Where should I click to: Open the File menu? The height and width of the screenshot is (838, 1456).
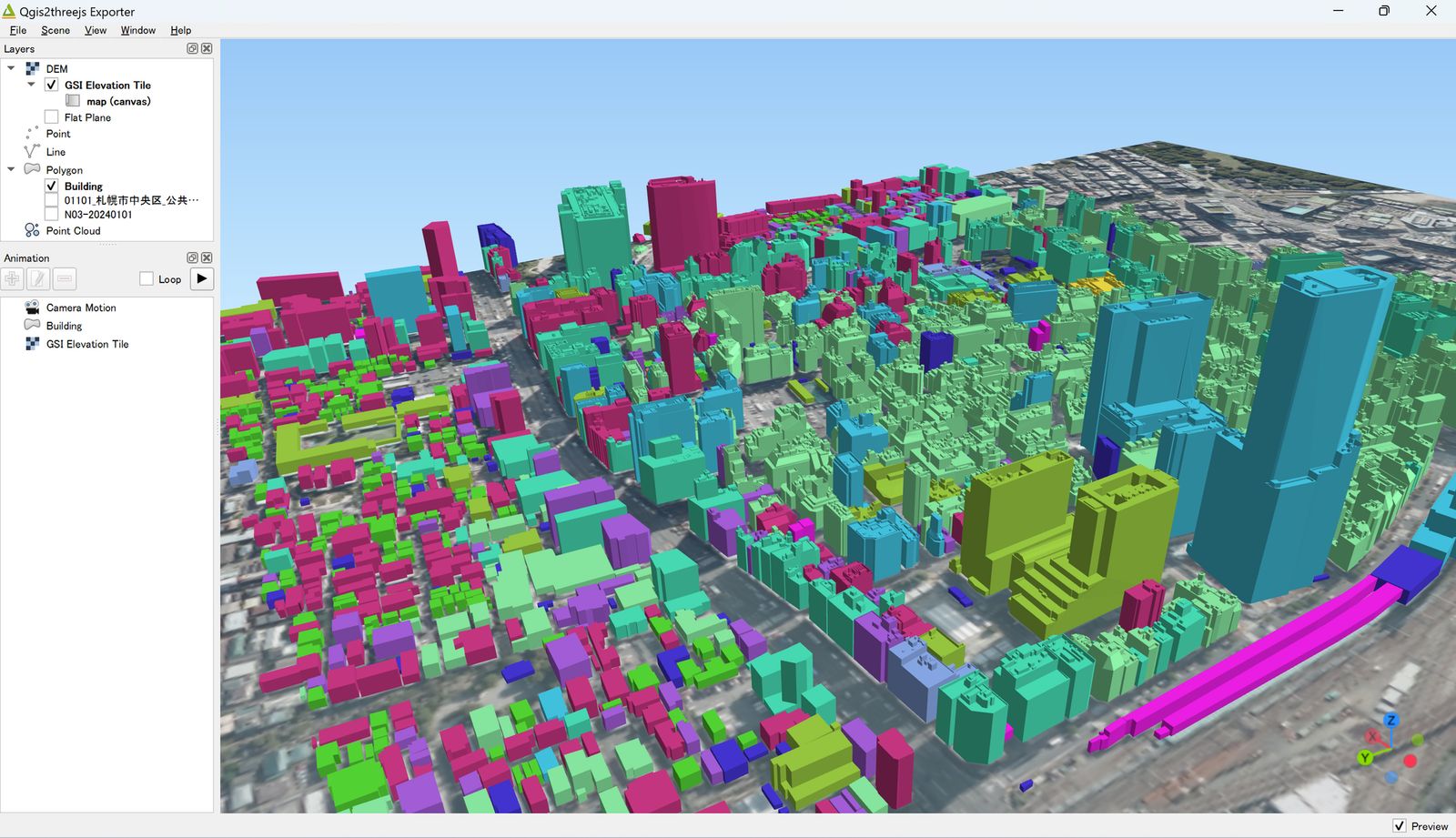[18, 30]
